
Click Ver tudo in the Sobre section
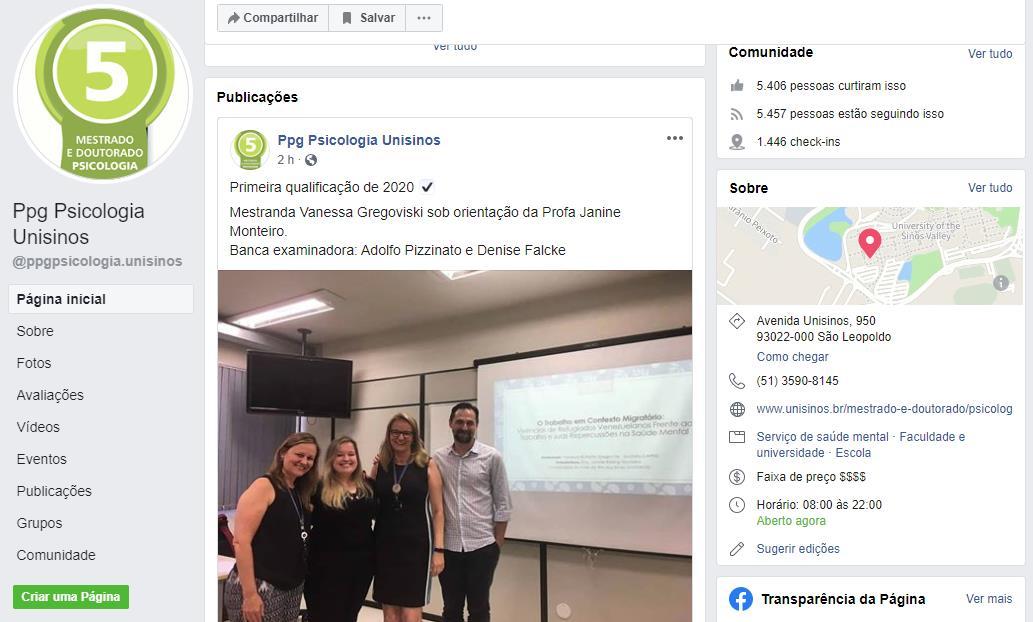click(990, 188)
